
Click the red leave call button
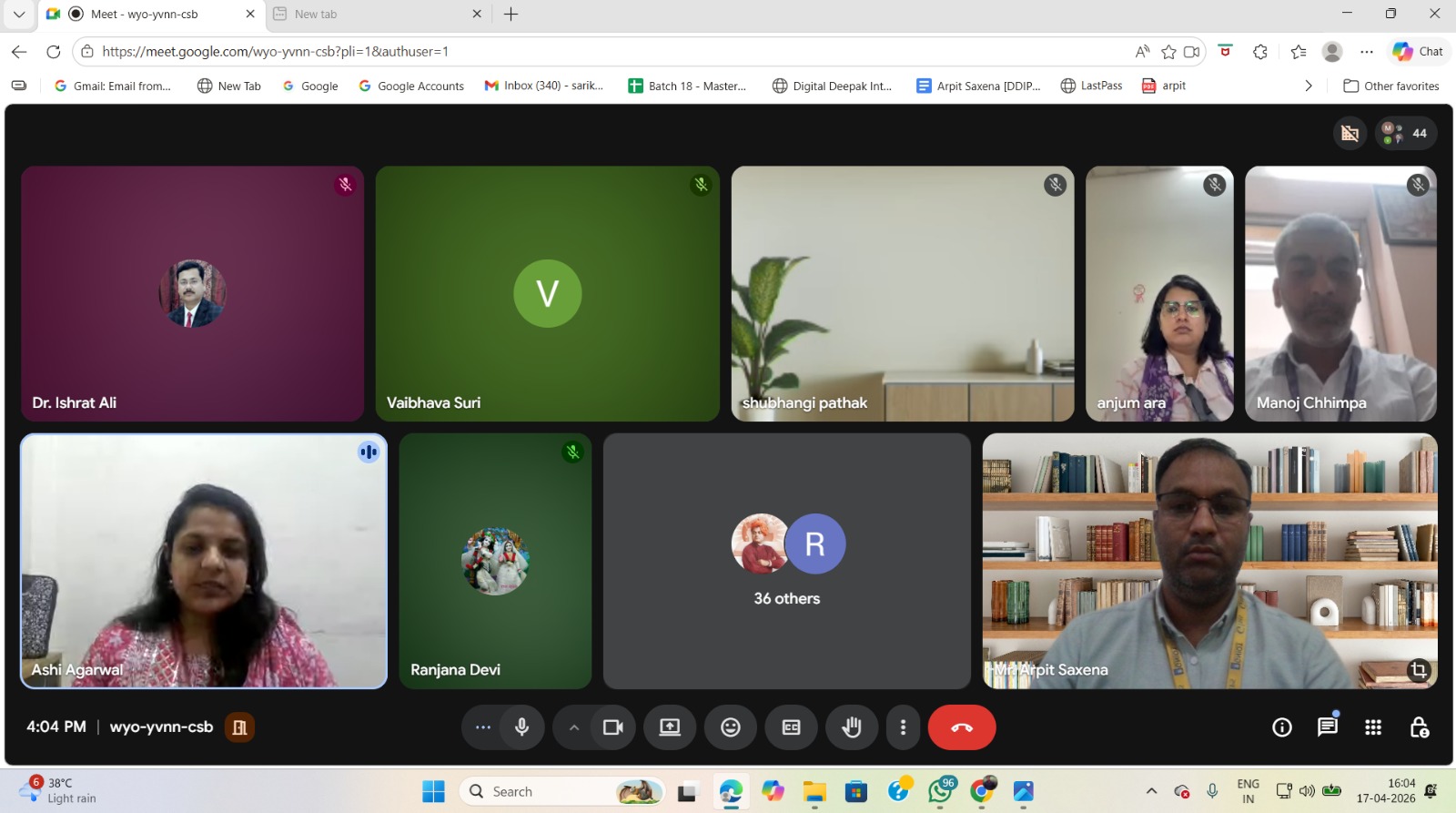tap(961, 727)
